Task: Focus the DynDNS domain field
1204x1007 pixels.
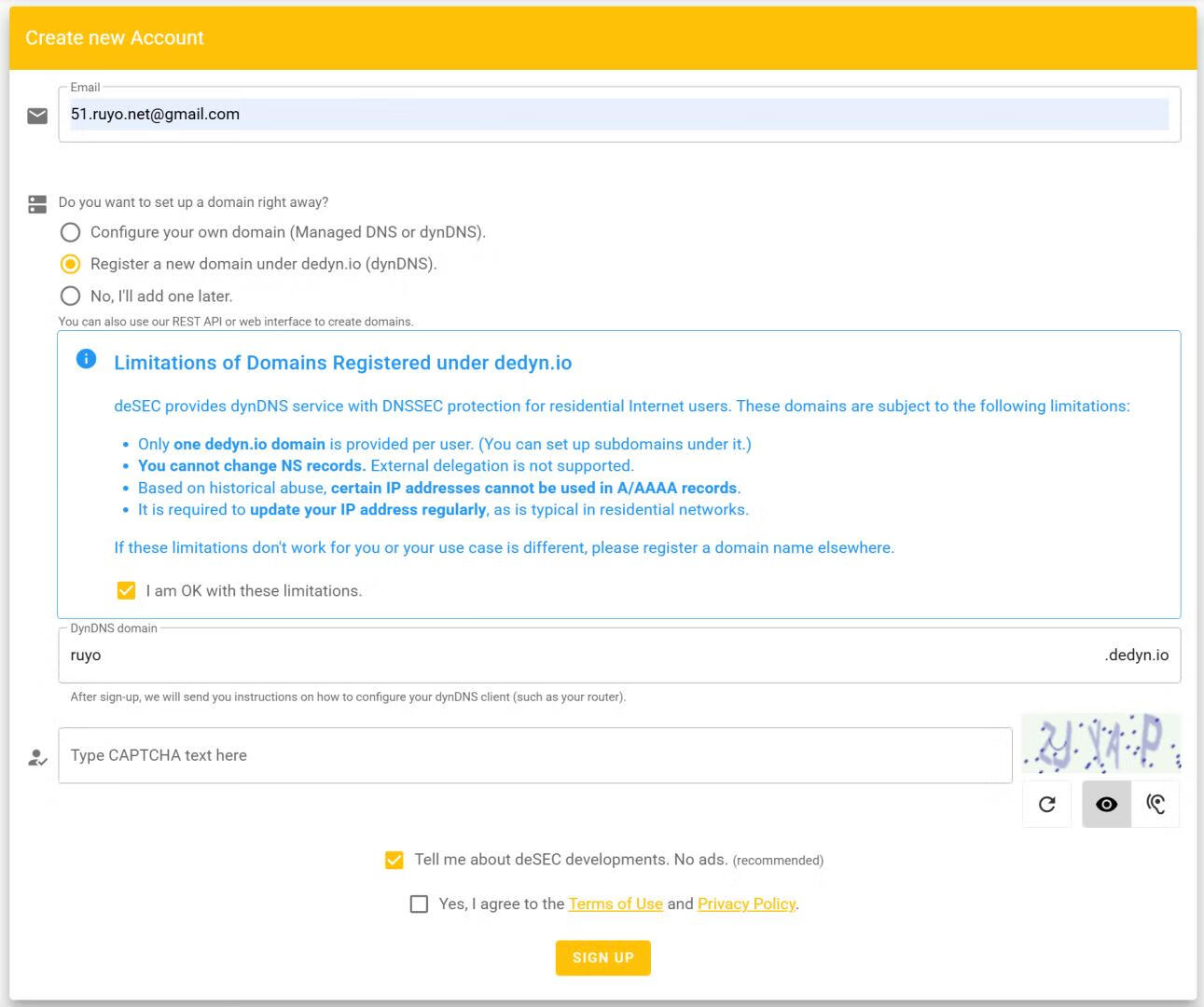Action: click(x=578, y=655)
